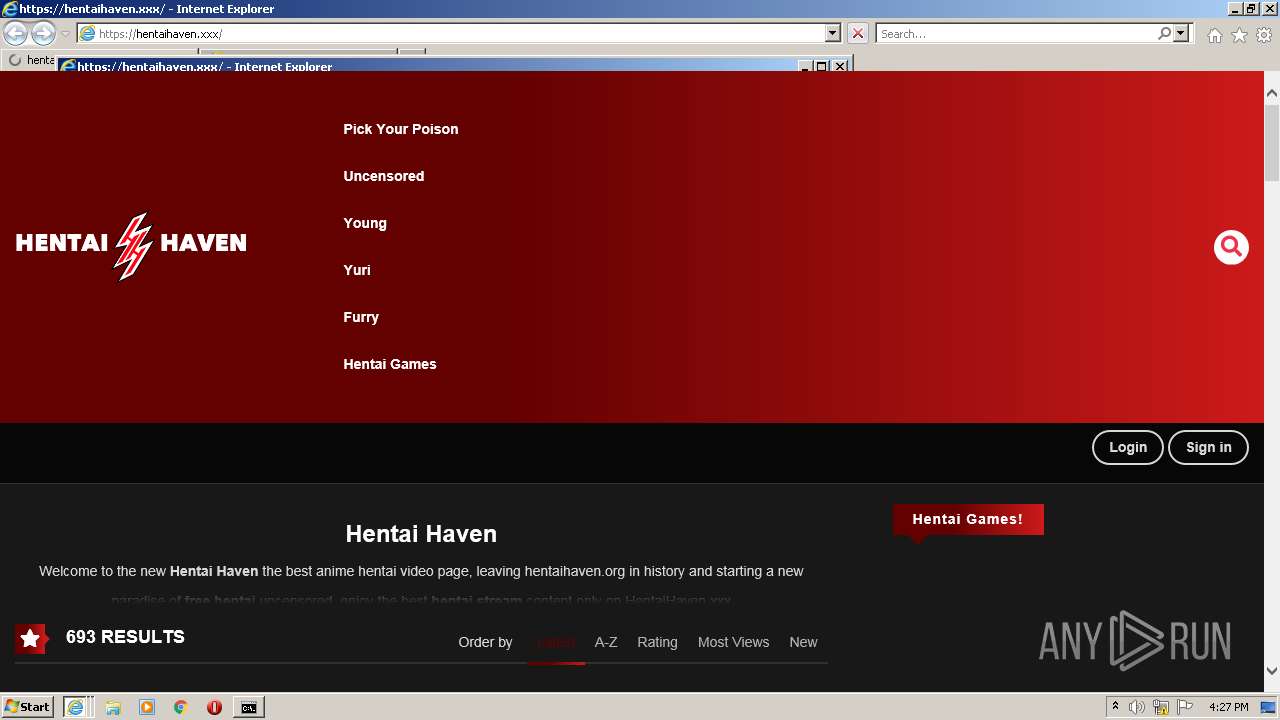
Task: Click the Login button
Action: click(1128, 447)
